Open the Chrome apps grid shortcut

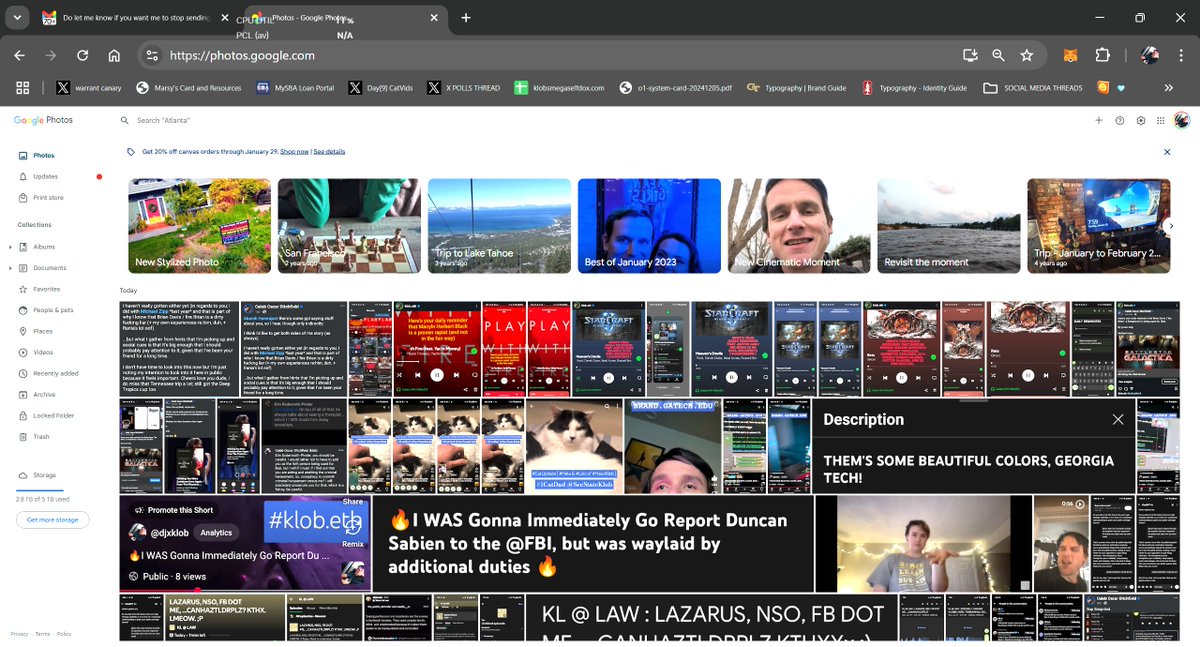click(22, 88)
